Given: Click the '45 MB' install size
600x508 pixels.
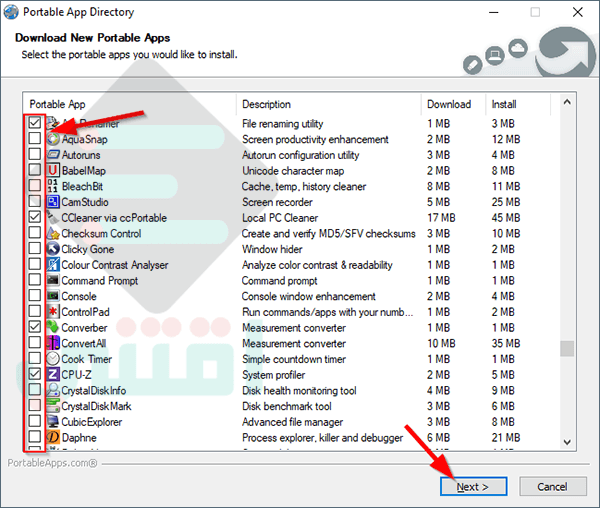Looking at the screenshot, I should tap(506, 218).
